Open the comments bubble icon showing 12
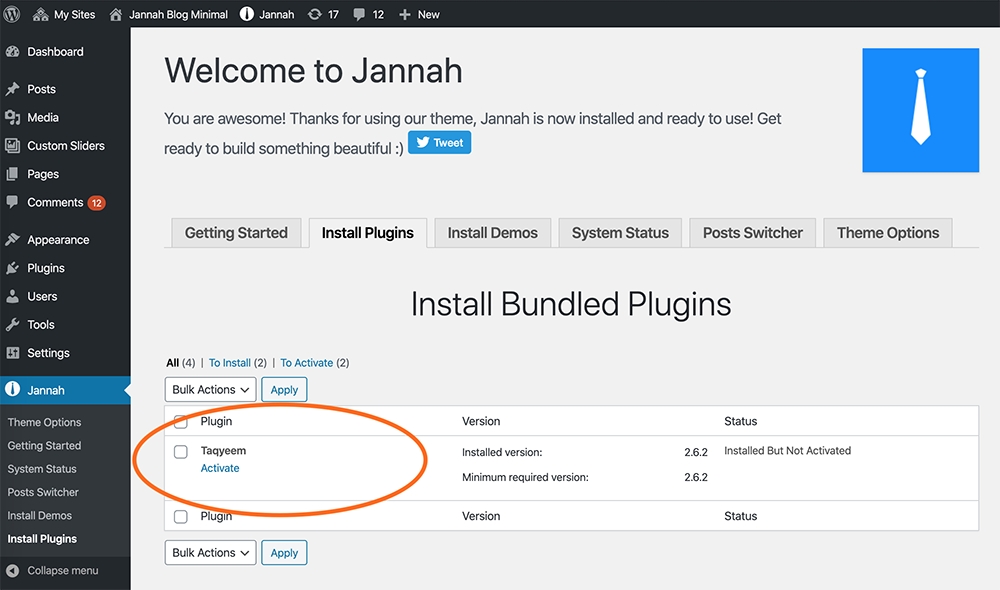 coord(360,14)
